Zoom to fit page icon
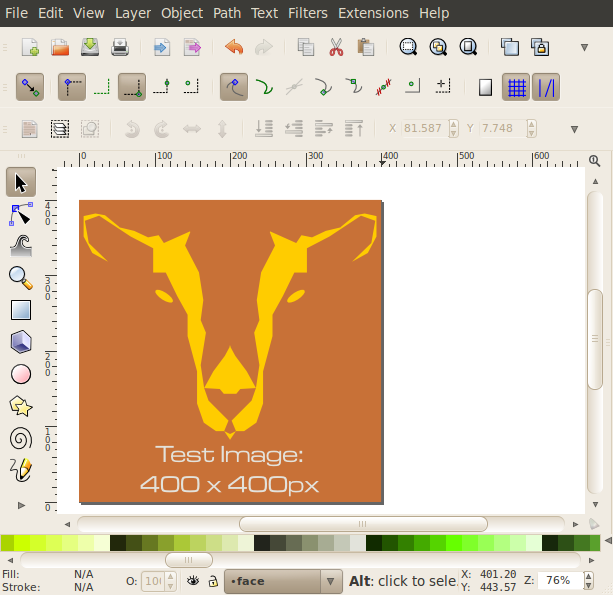 tap(468, 47)
